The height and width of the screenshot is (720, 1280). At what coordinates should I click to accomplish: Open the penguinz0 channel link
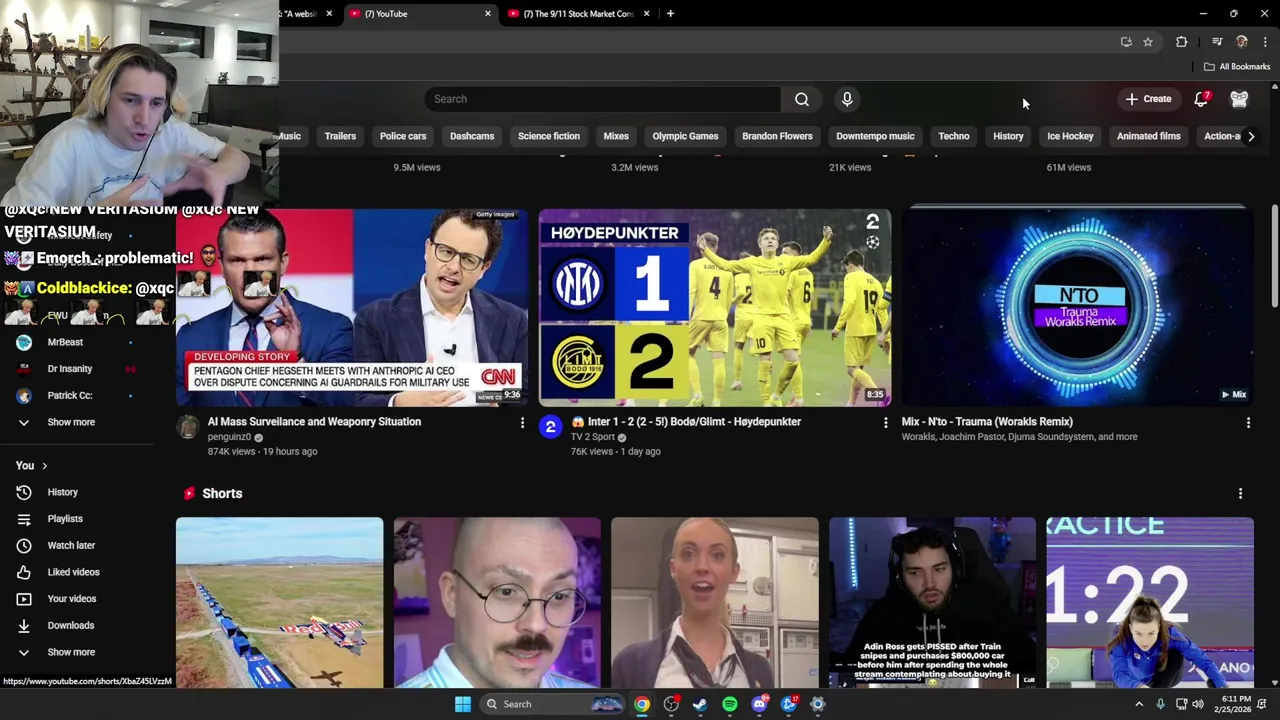point(229,437)
